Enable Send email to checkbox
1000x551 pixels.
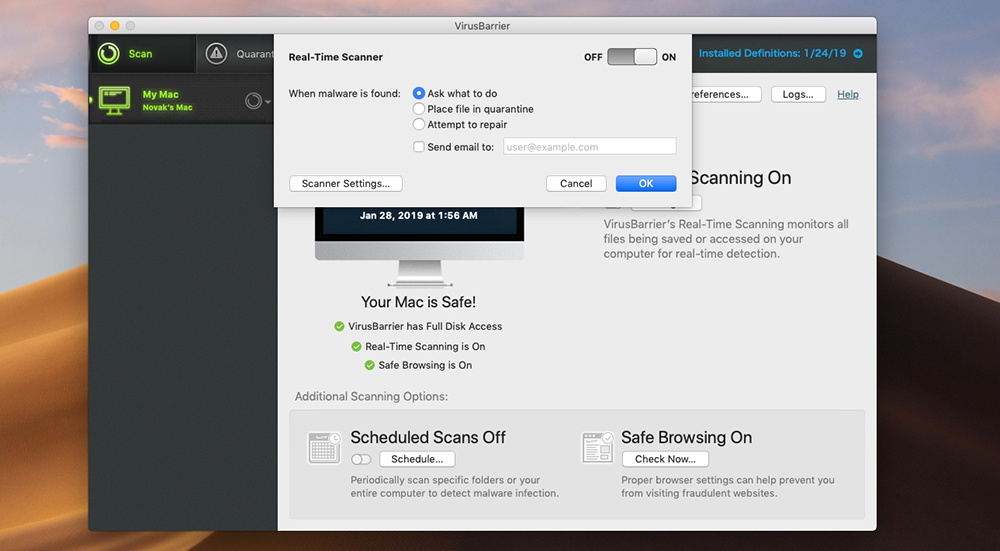tap(419, 147)
